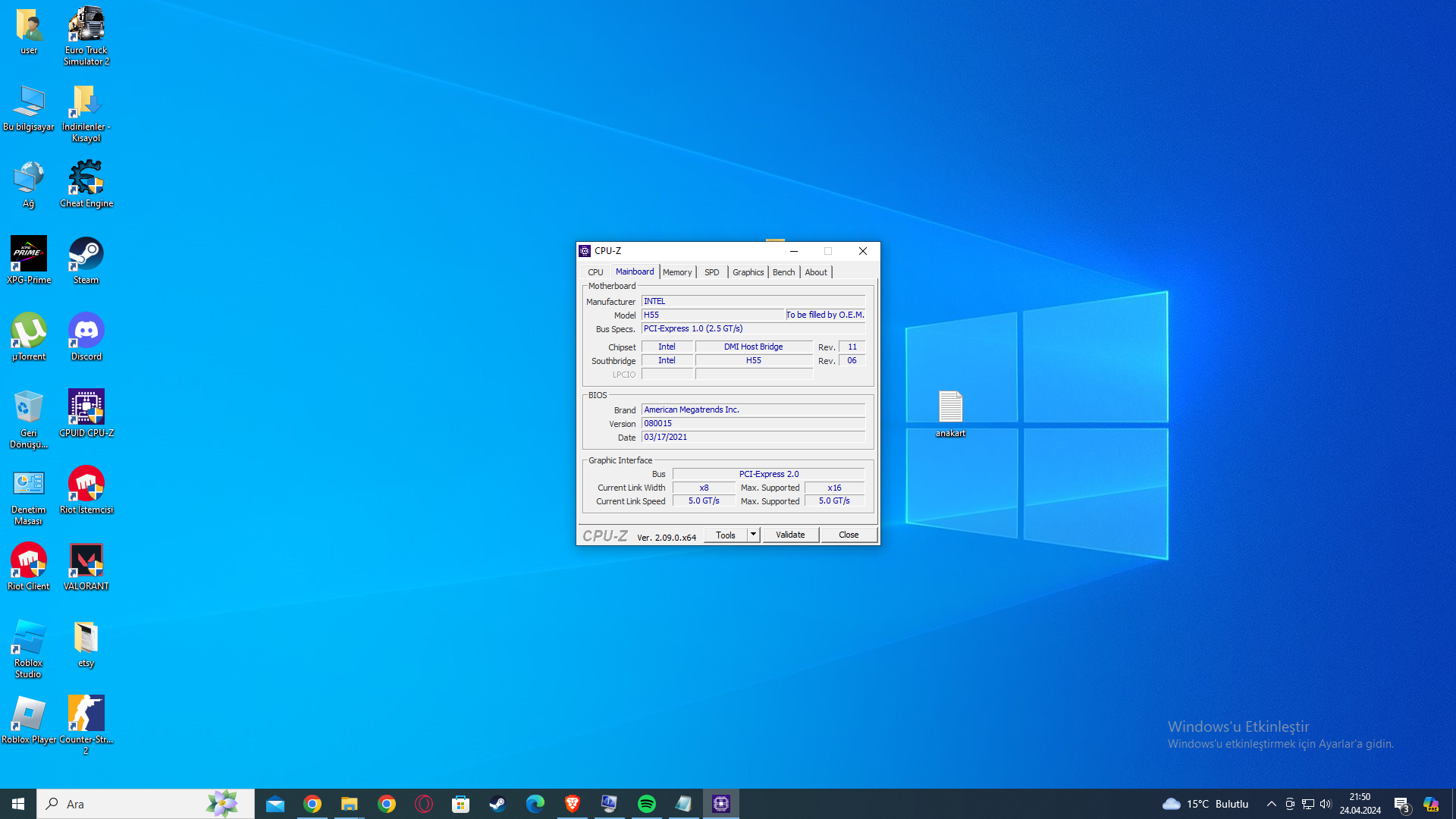Open the Windows Start menu
Viewport: 1456px width, 819px height.
click(18, 804)
